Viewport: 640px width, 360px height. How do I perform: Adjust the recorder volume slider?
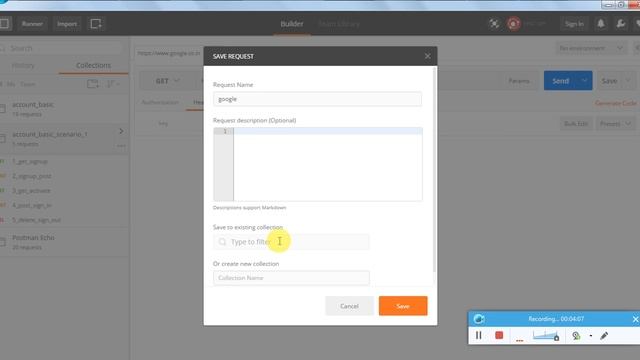click(x=546, y=336)
